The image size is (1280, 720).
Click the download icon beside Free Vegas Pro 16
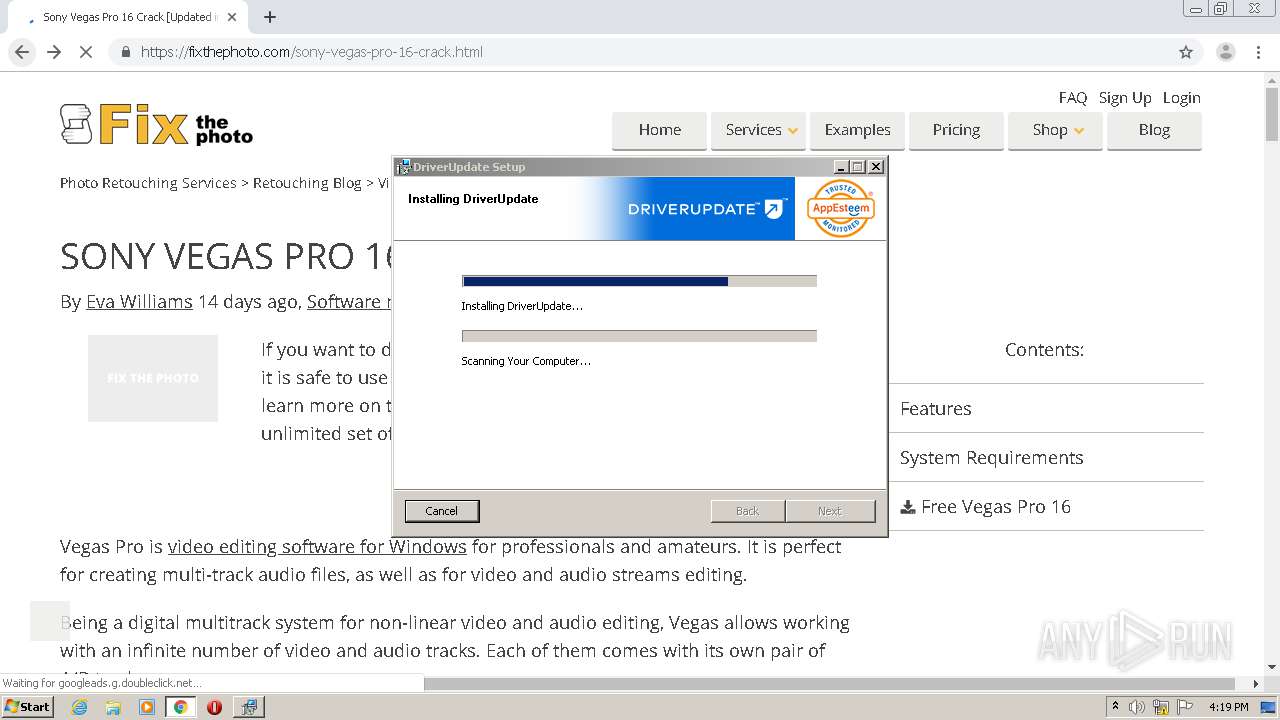point(908,507)
